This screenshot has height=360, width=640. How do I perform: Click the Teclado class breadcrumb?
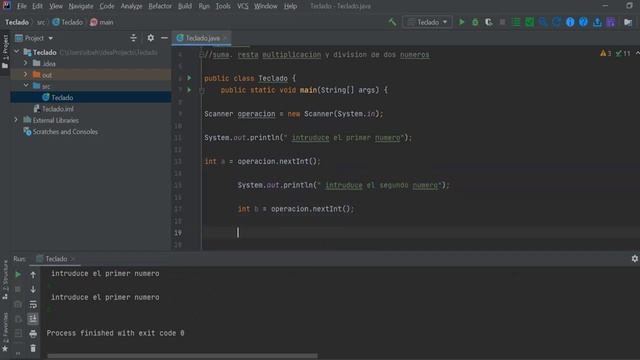click(x=68, y=22)
